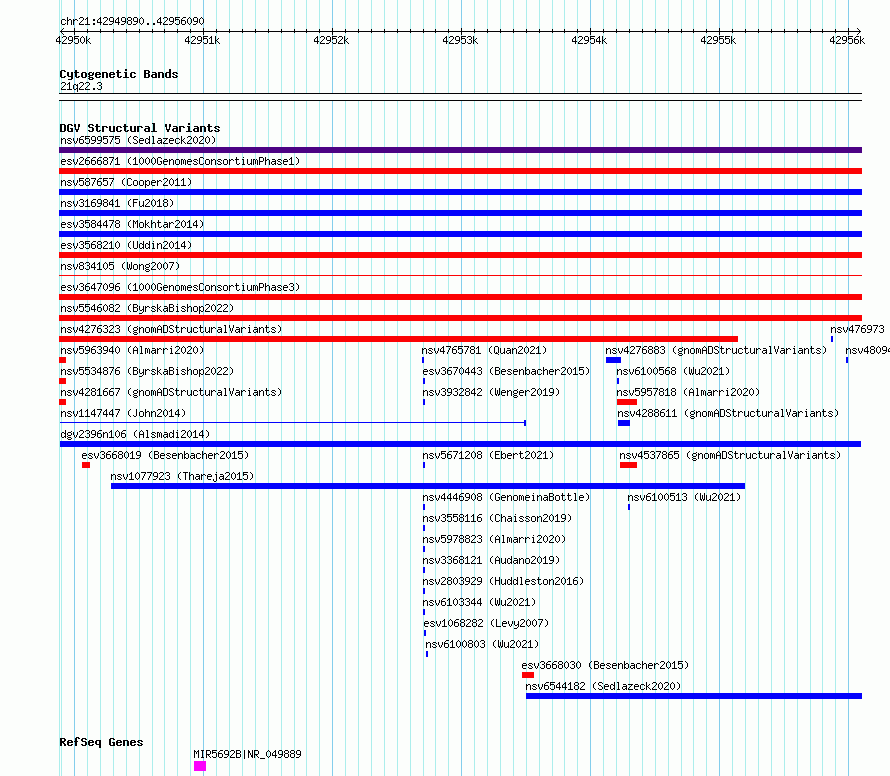Click the chr21:42949890..42956090 coordinate text
Screen dimensions: 890x776
click(132, 21)
